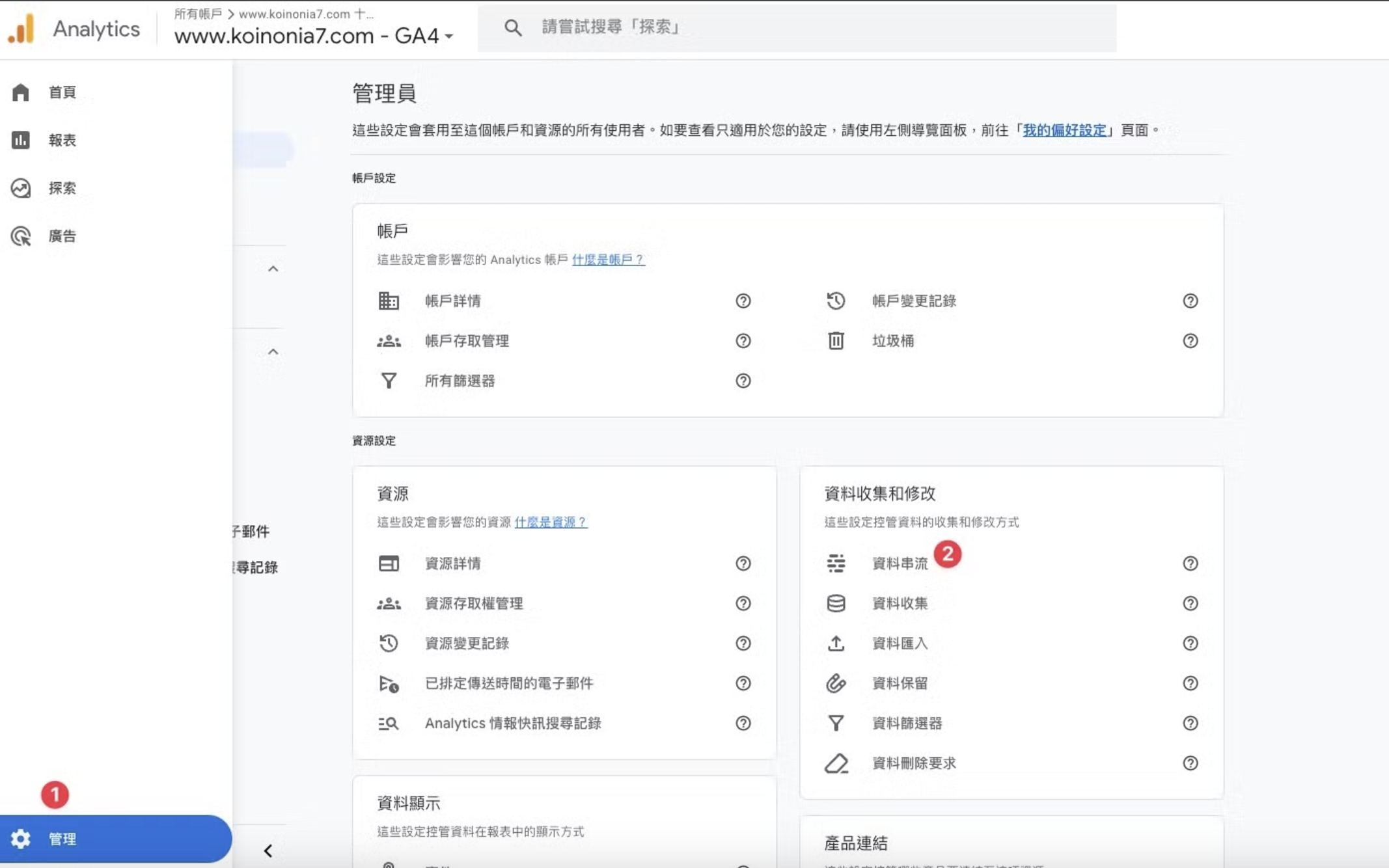Click the 帳戶變更記錄 history icon

[836, 301]
